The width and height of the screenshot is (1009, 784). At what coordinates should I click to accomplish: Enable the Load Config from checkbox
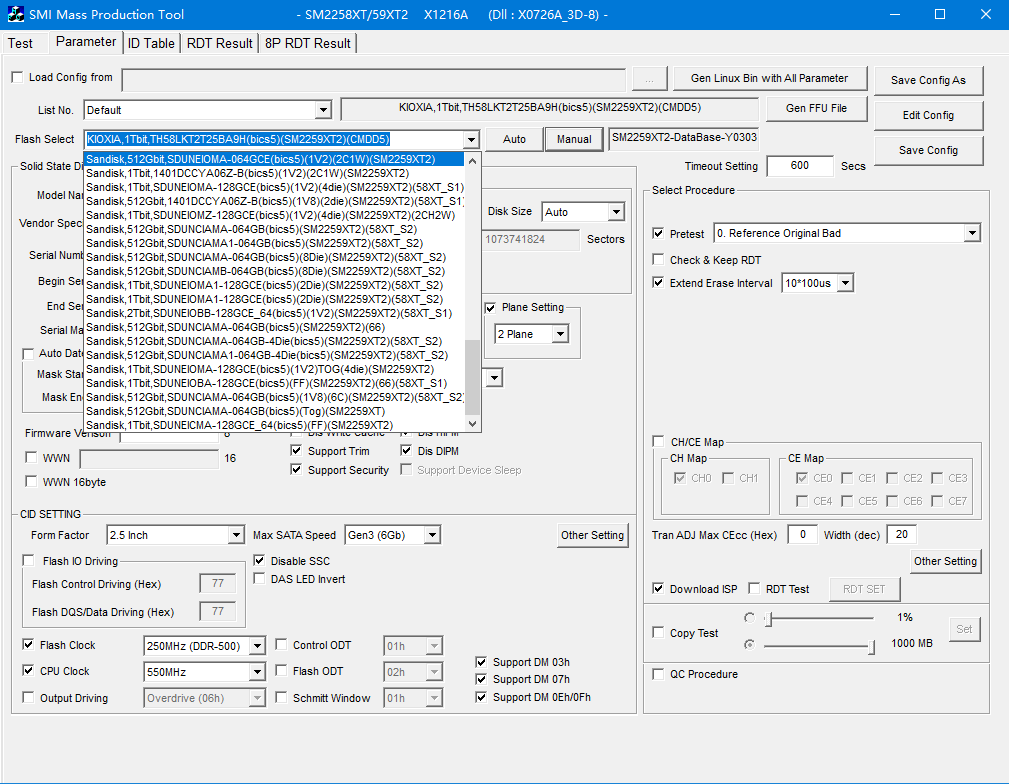pos(17,78)
